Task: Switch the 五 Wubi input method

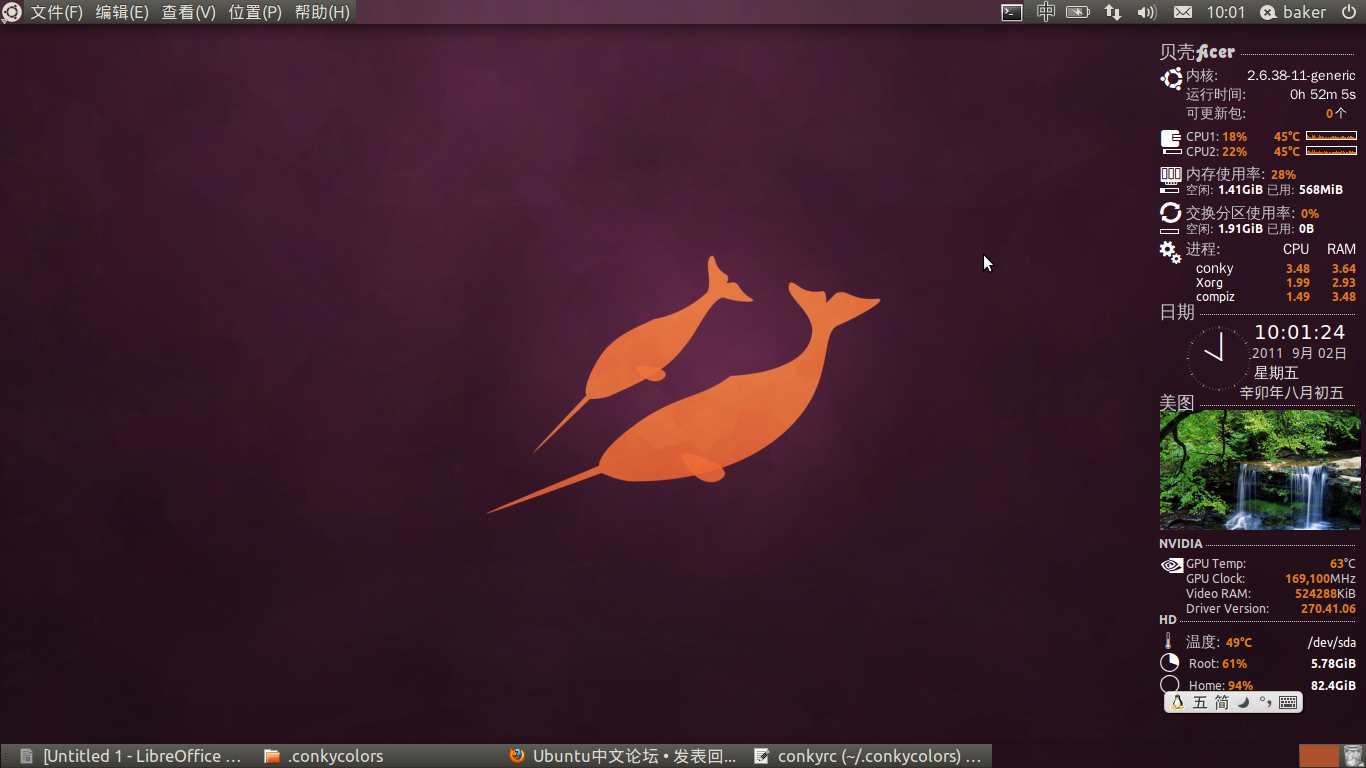Action: [x=1200, y=703]
